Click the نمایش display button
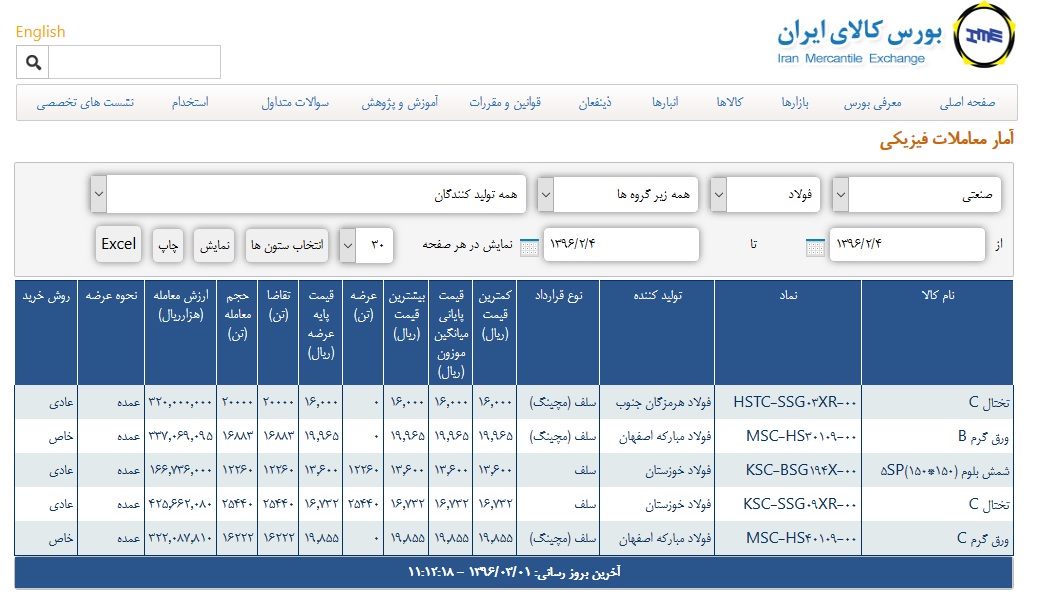Viewport: 1037px width, 603px height. pyautogui.click(x=212, y=245)
